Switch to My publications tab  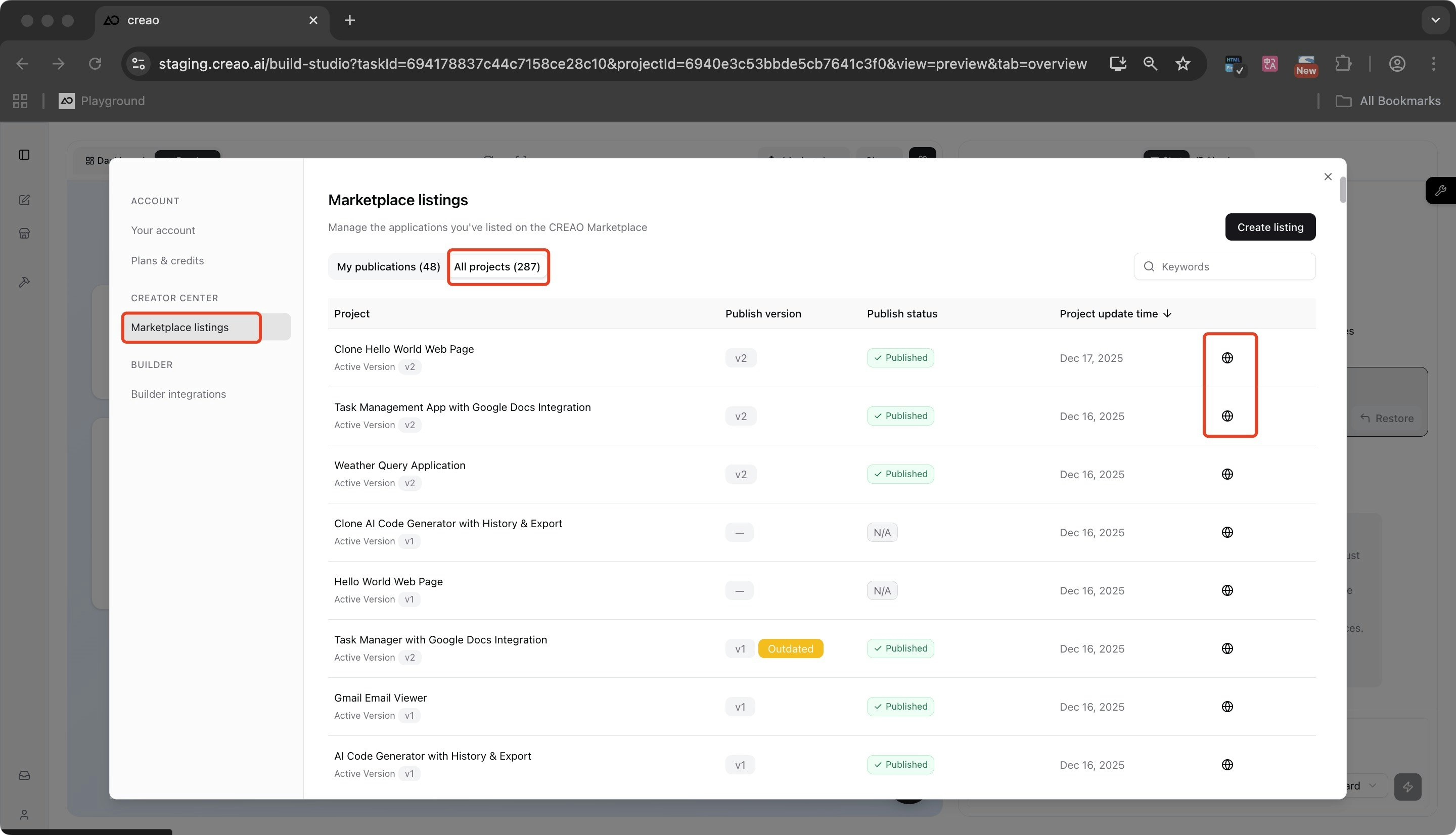point(388,267)
